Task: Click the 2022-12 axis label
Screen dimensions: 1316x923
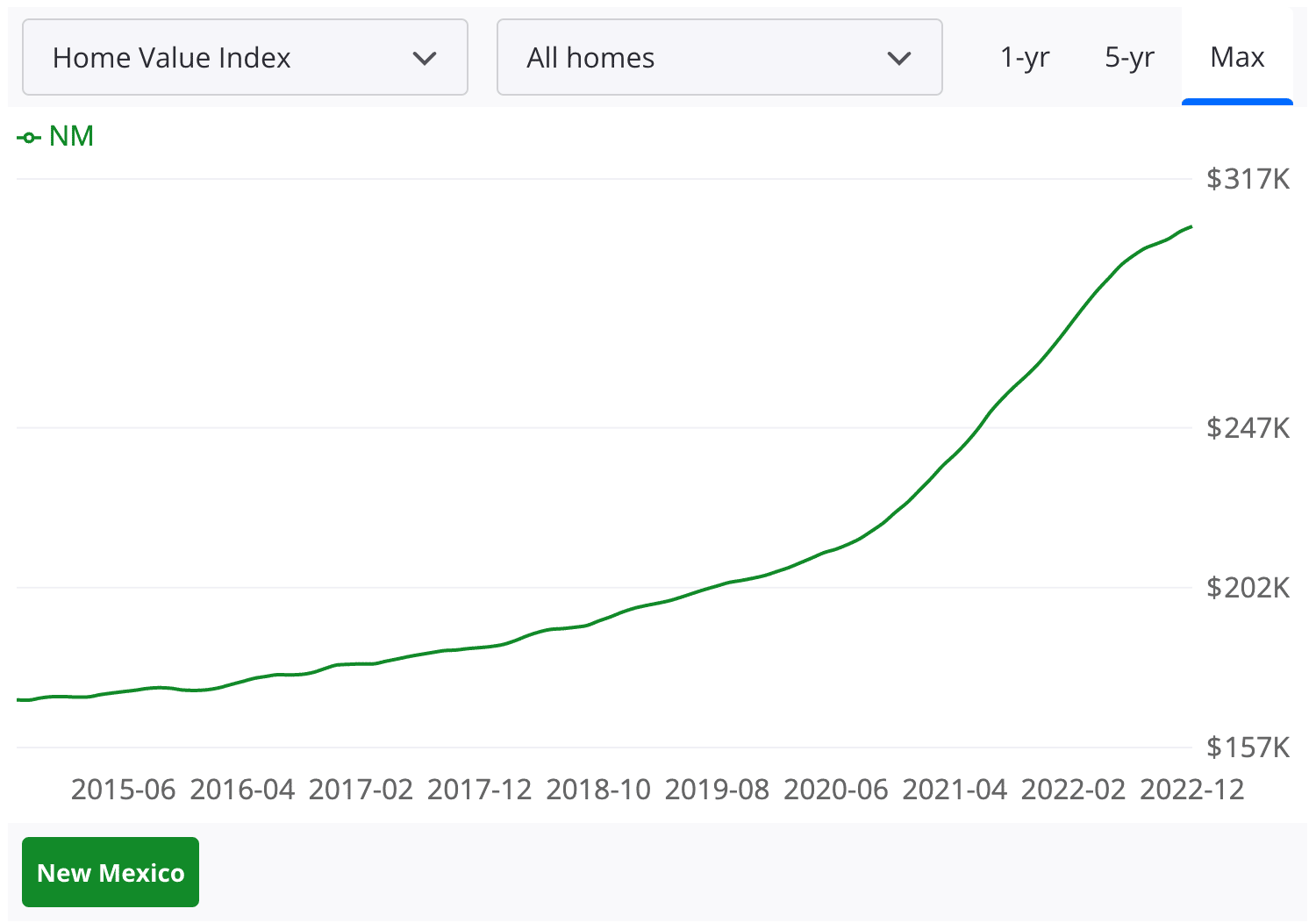Action: [x=1190, y=789]
